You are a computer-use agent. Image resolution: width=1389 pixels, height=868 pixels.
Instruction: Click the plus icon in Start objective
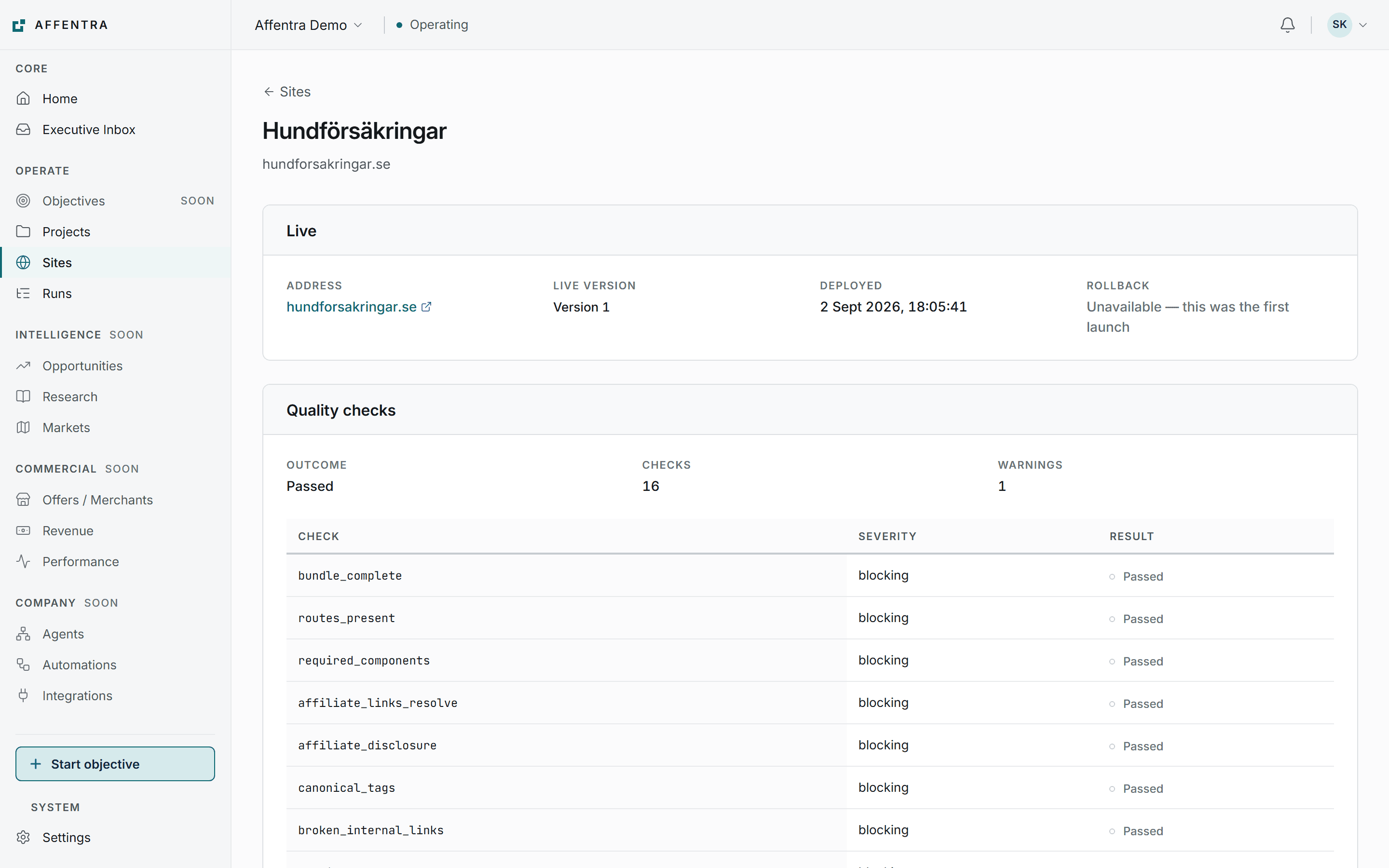click(36, 763)
